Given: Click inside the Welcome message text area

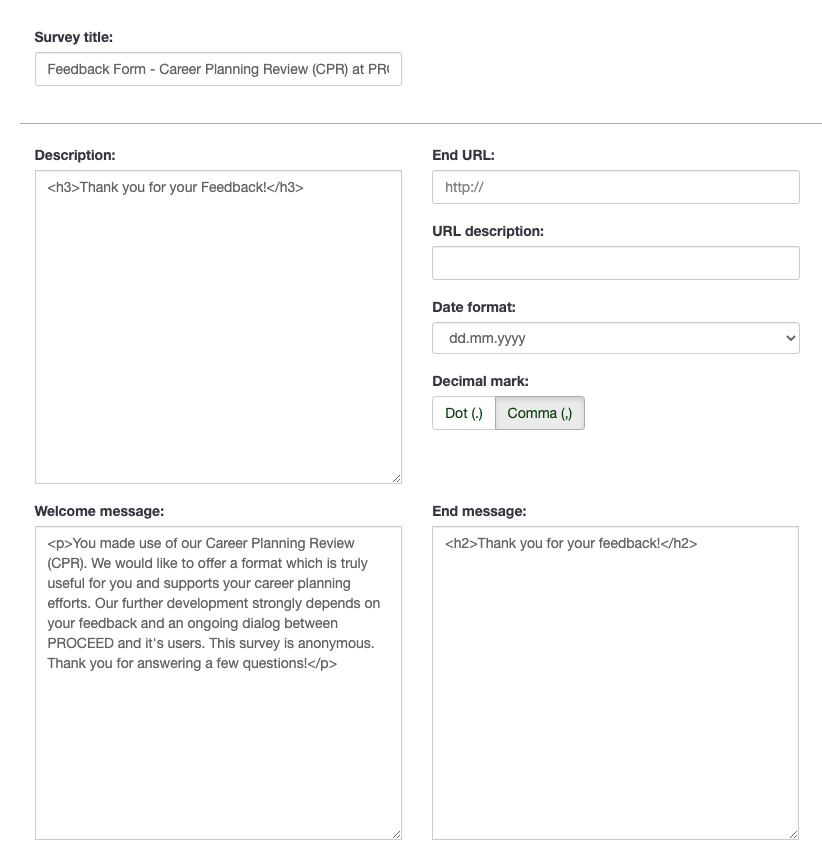Looking at the screenshot, I should coord(218,740).
